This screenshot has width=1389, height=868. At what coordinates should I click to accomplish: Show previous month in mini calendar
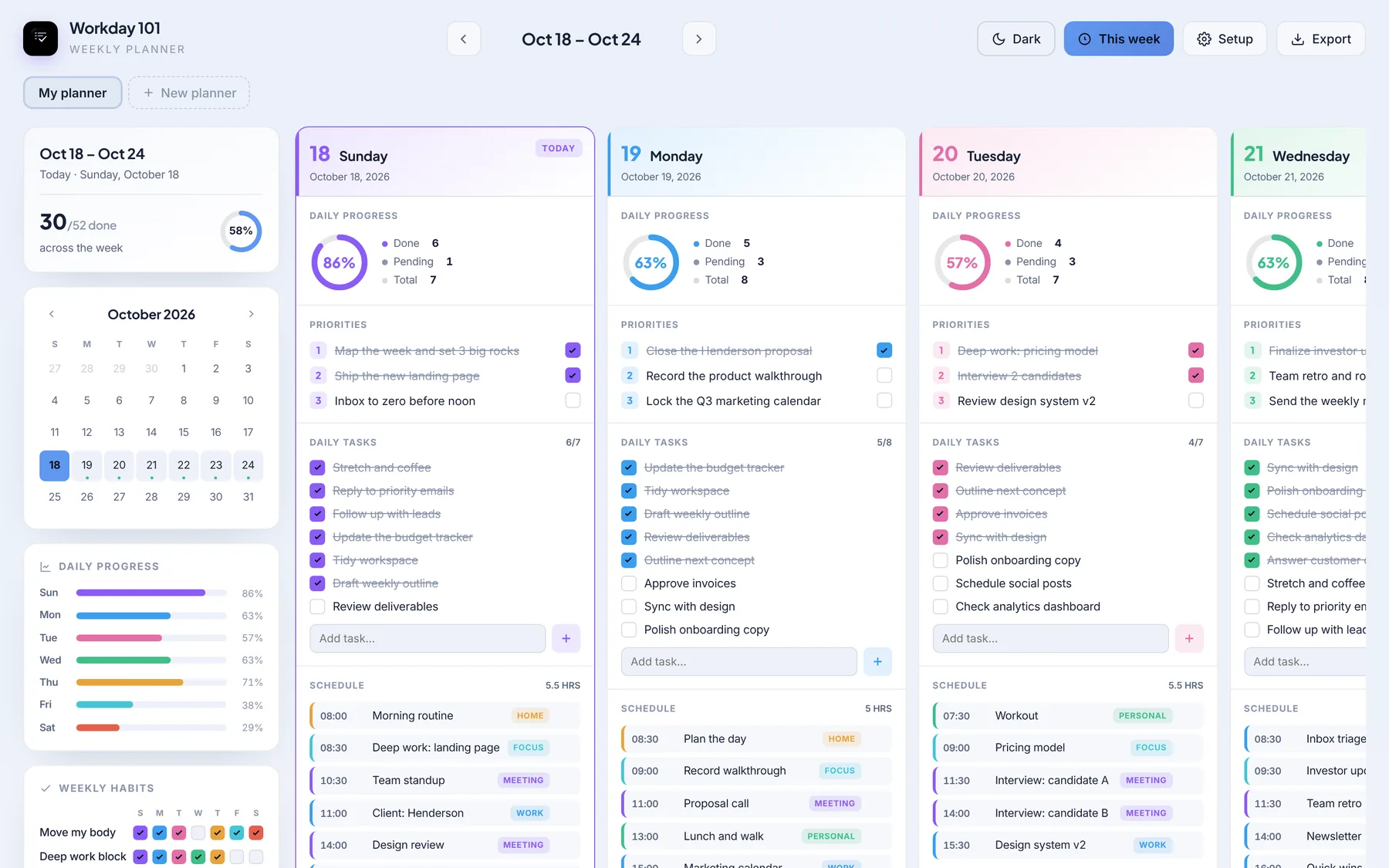click(52, 314)
